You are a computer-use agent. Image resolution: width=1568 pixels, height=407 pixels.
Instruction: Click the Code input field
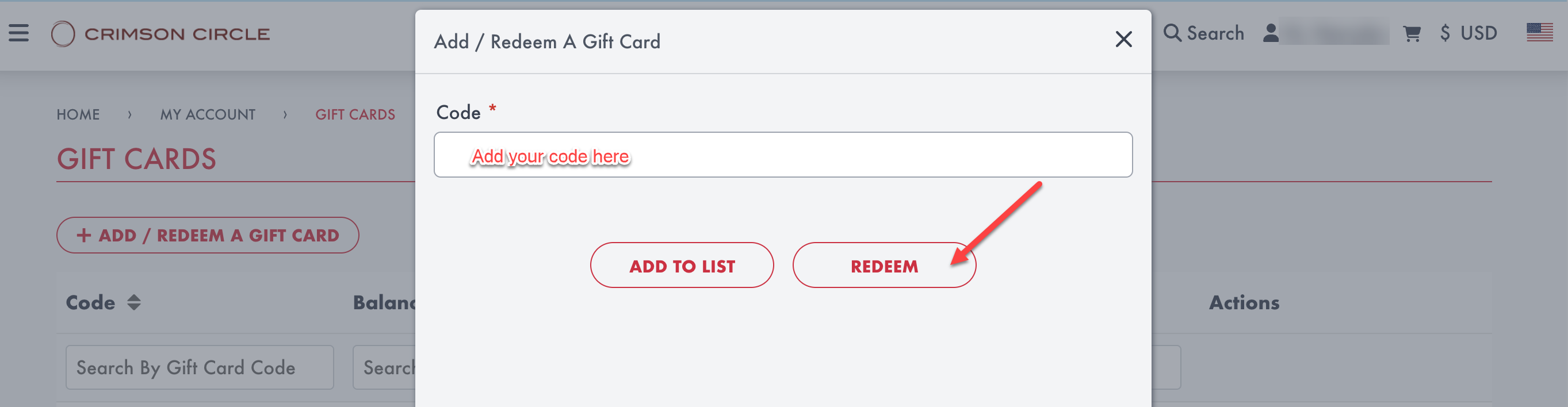(x=783, y=155)
